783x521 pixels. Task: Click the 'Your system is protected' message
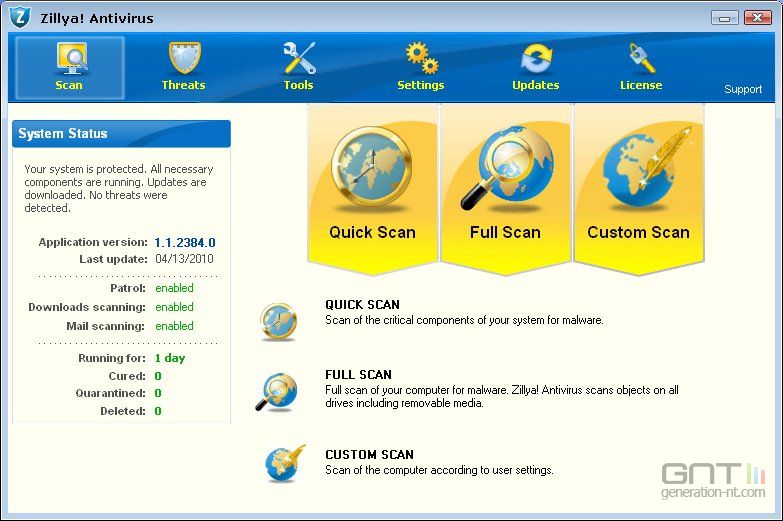pos(119,188)
